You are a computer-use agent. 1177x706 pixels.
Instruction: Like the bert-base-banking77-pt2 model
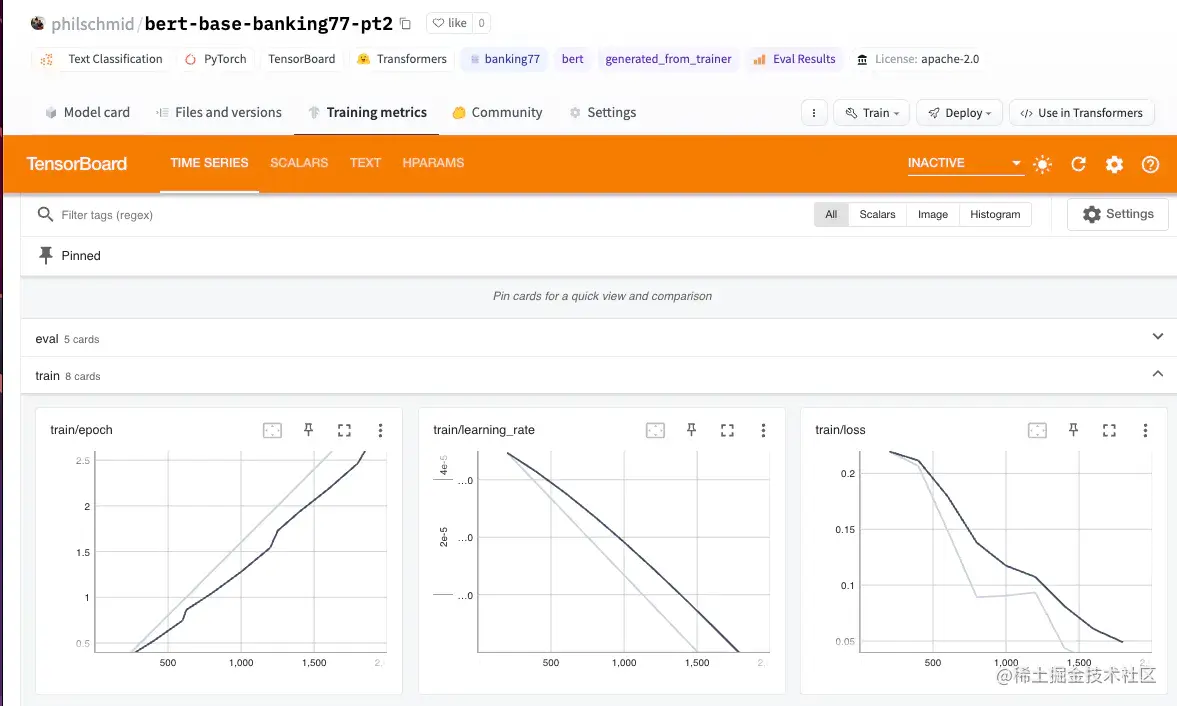click(448, 23)
